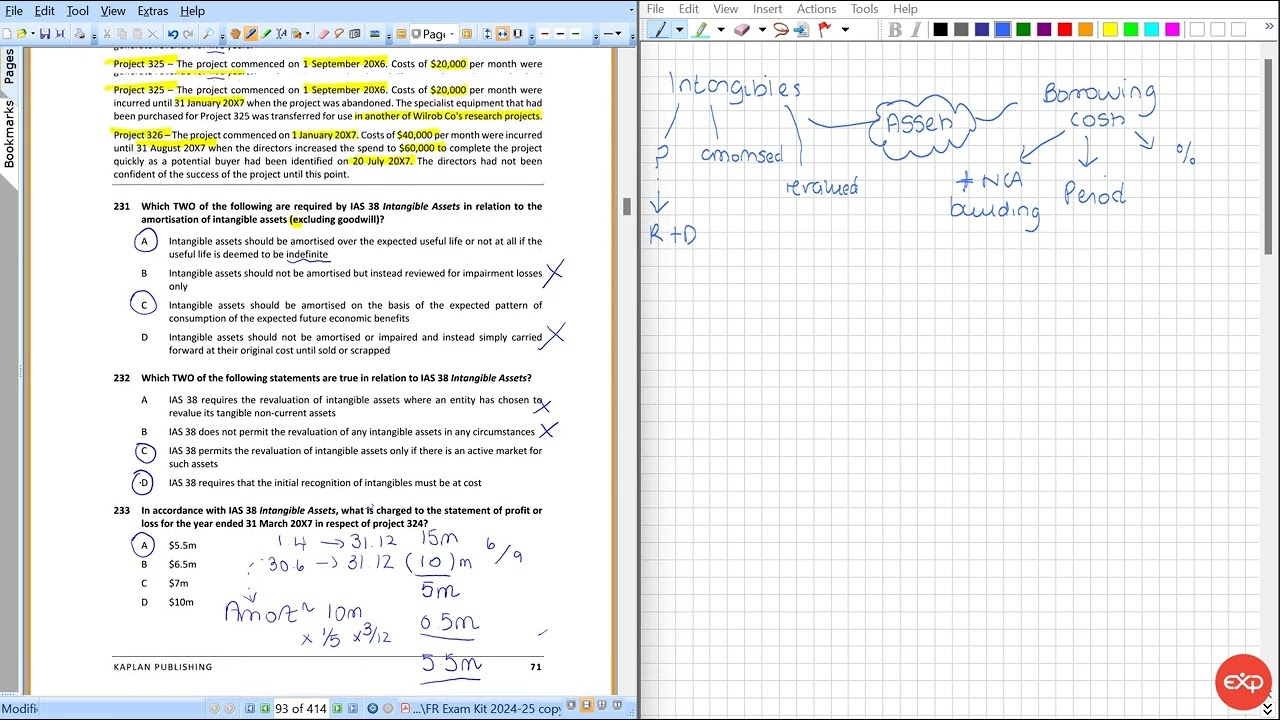The height and width of the screenshot is (720, 1280).
Task: Toggle Bold formatting in journal
Action: pyautogui.click(x=895, y=30)
